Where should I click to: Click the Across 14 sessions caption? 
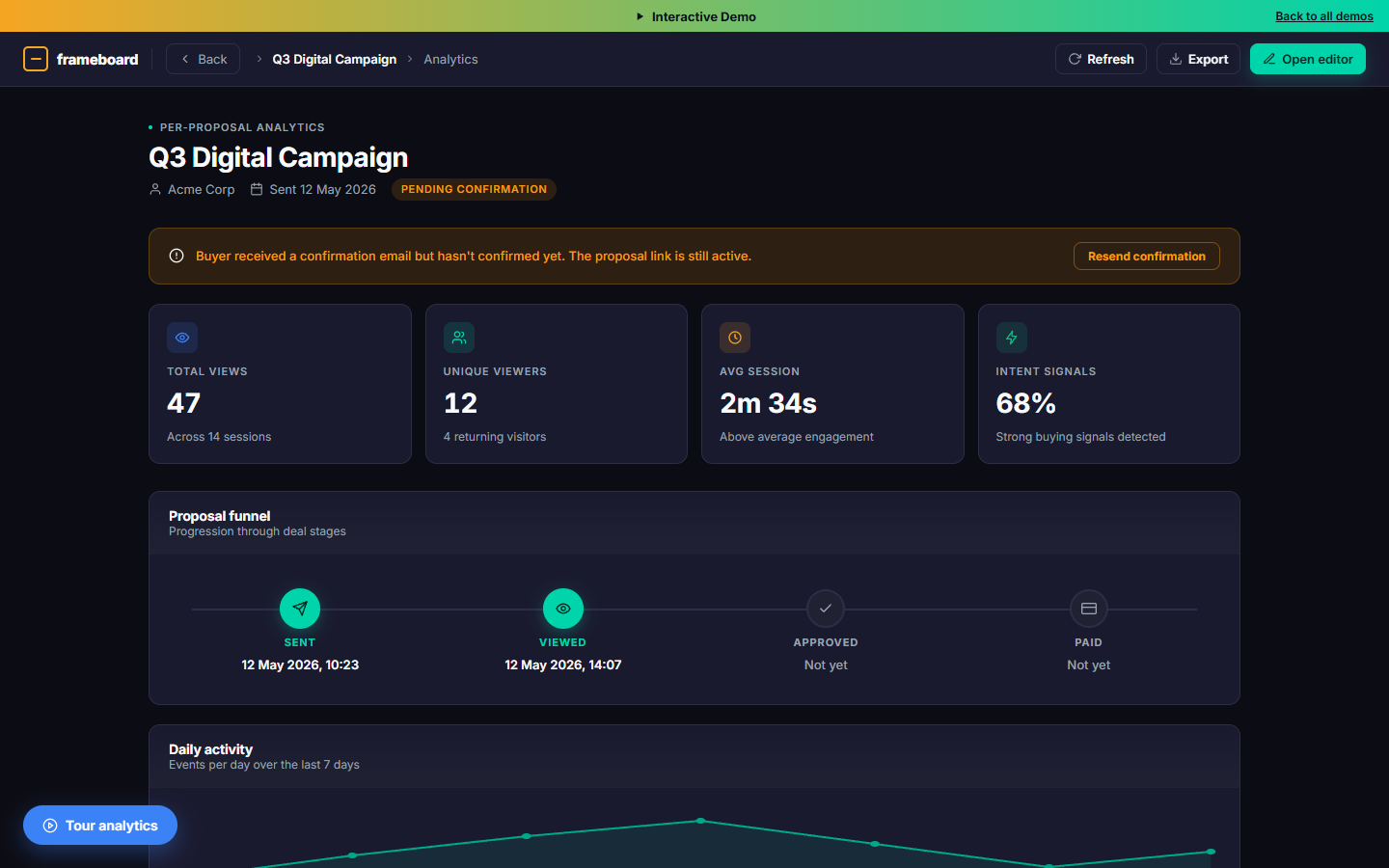pyautogui.click(x=219, y=437)
